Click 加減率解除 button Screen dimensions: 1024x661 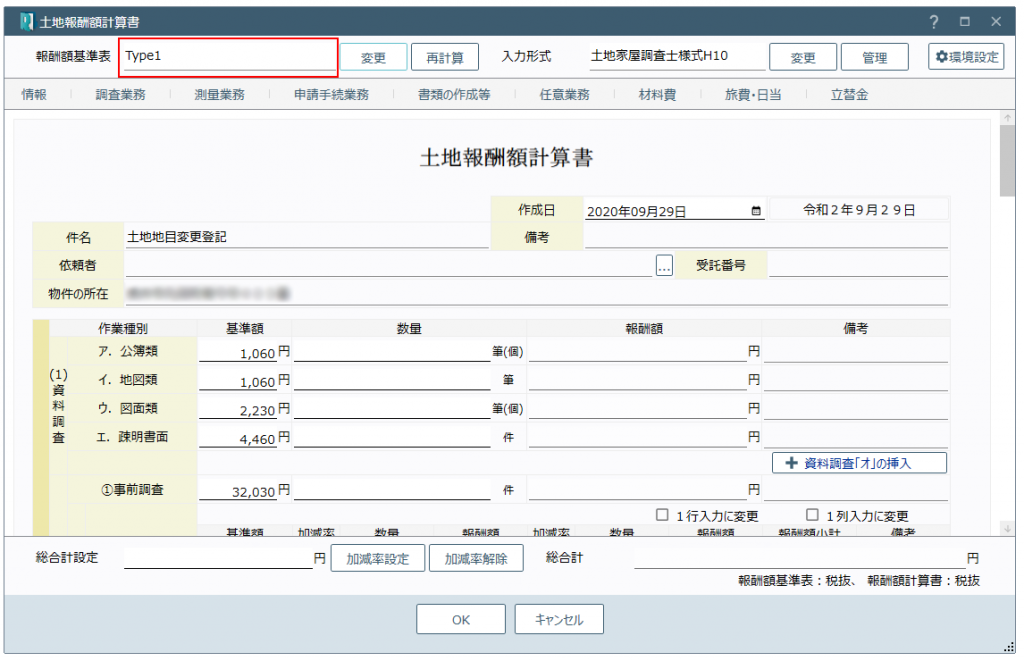475,558
